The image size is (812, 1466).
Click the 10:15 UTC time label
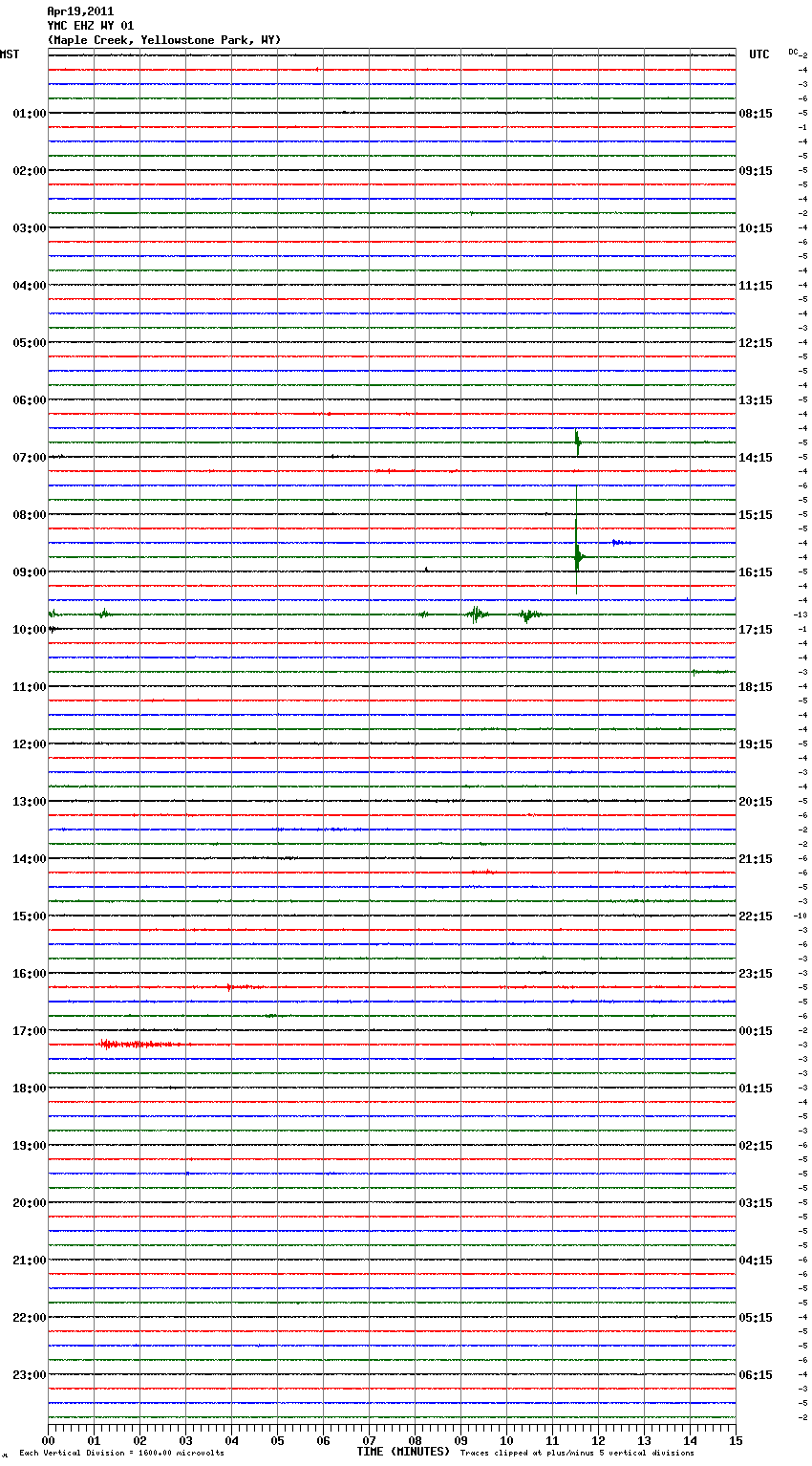pos(756,228)
